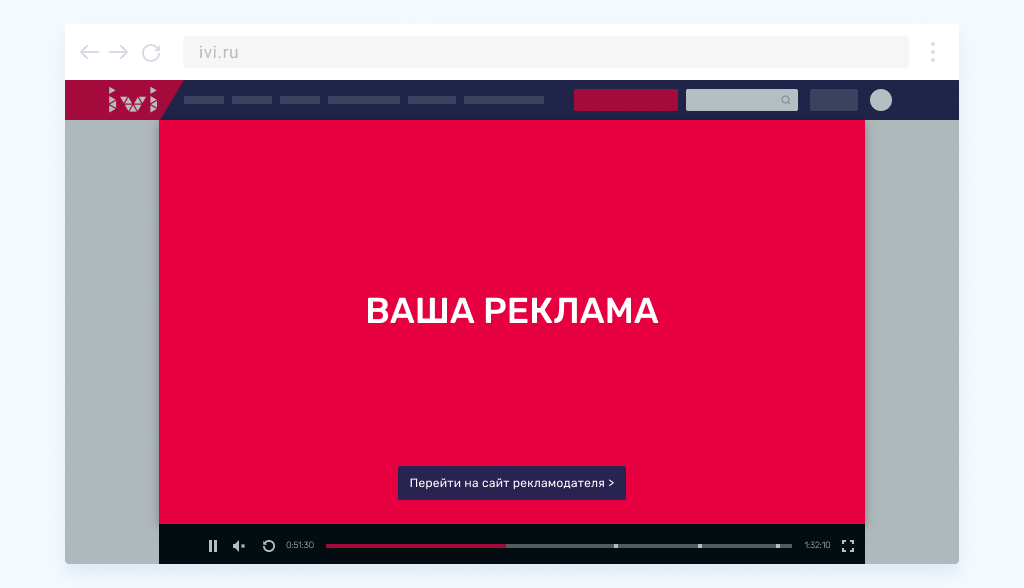1024x588 pixels.
Task: Open the round profile avatar
Action: coord(881,100)
